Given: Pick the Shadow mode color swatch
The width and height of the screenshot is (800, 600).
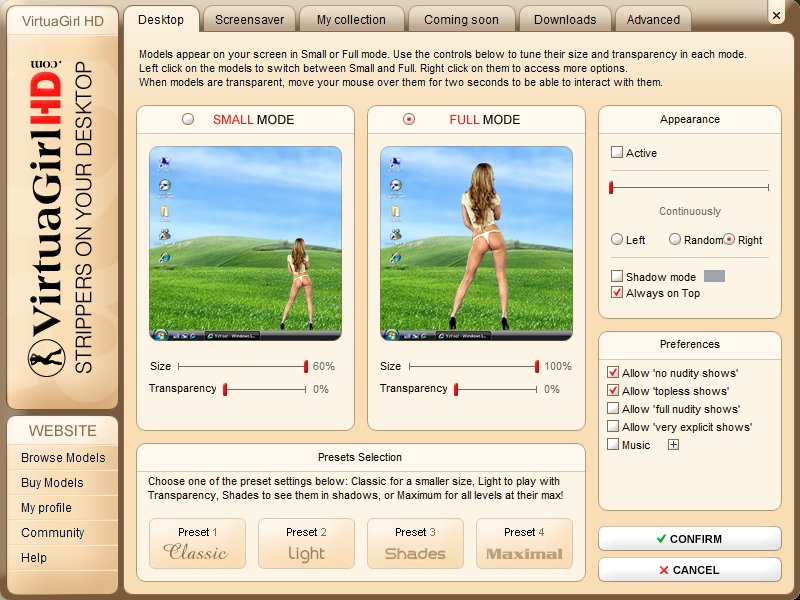Looking at the screenshot, I should 714,276.
